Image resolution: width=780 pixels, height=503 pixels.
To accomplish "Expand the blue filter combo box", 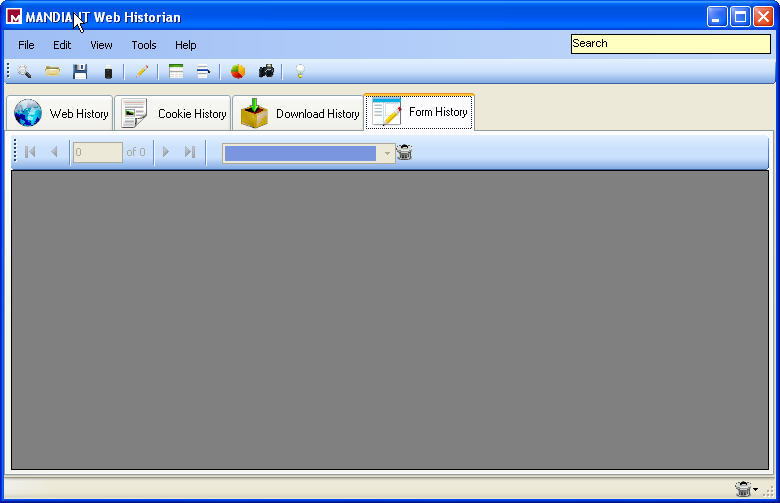I will (387, 153).
